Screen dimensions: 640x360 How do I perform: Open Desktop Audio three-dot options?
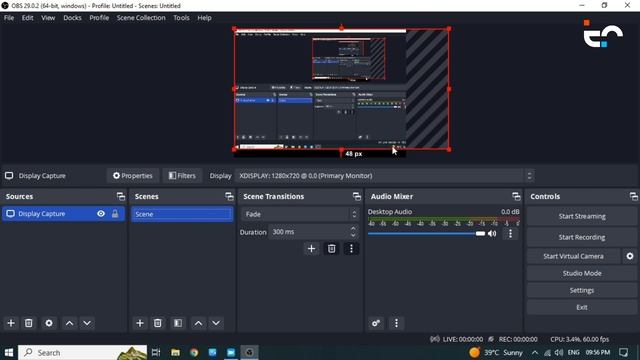pos(510,234)
